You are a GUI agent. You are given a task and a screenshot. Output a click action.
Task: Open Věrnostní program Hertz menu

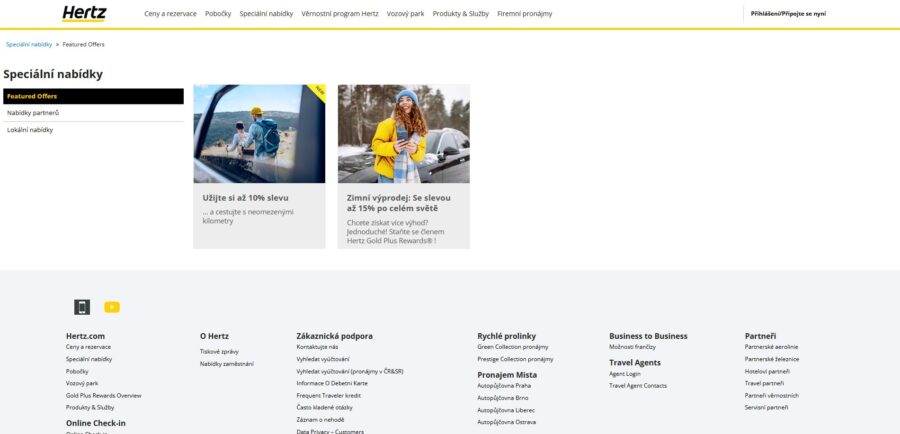click(340, 14)
